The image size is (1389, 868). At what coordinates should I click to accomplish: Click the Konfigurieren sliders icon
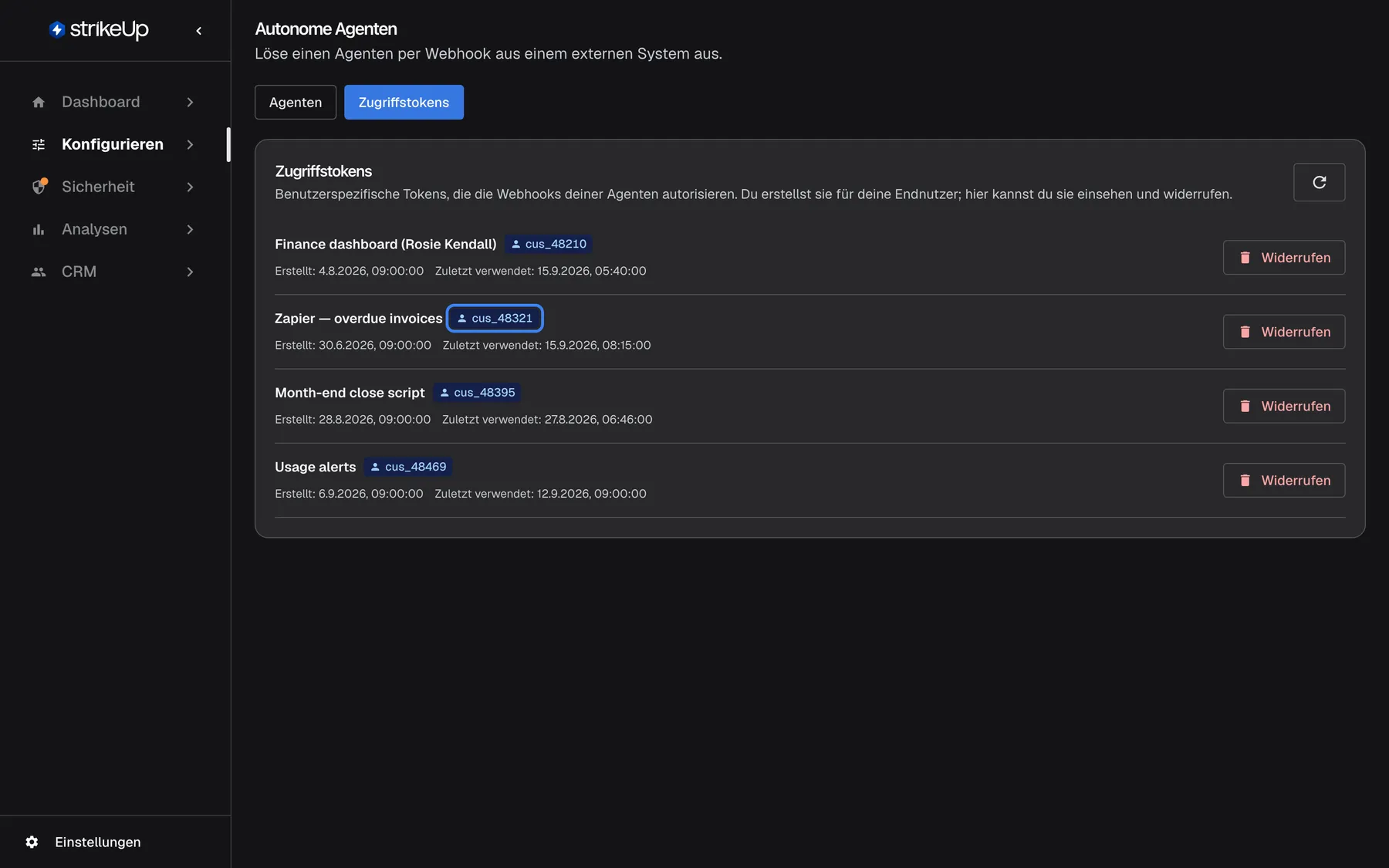coord(39,144)
